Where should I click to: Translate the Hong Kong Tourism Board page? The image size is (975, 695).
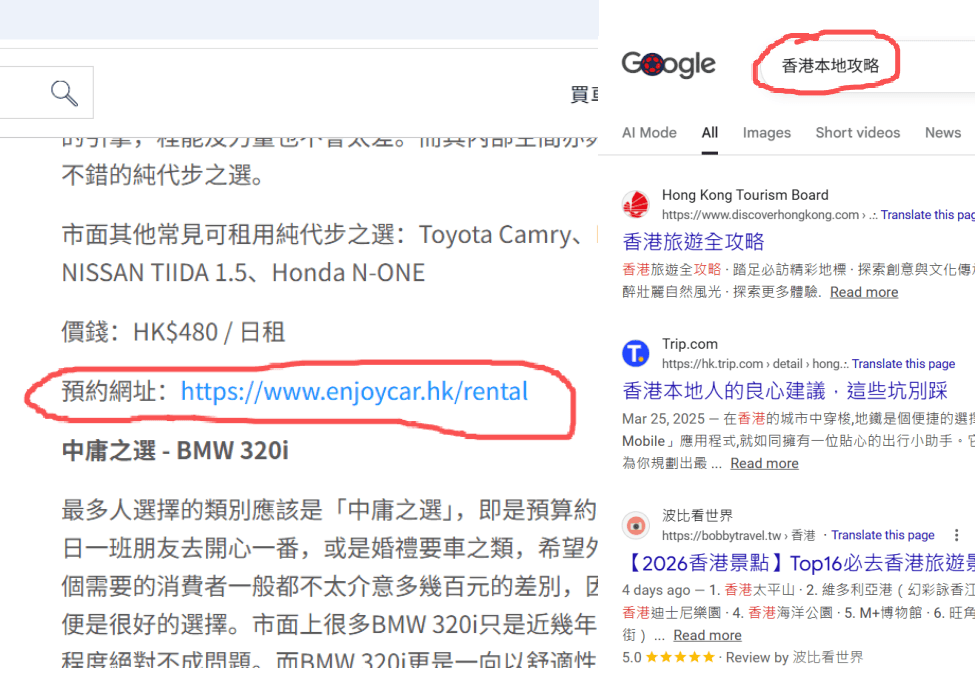tap(928, 215)
